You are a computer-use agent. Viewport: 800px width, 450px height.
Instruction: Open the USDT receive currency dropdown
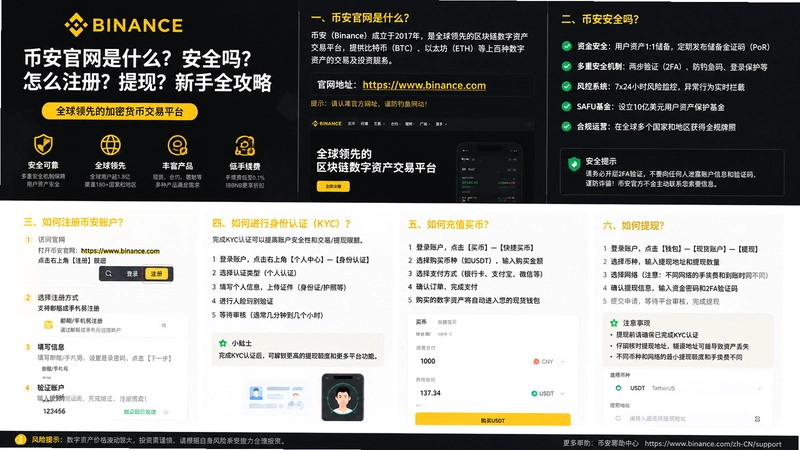[x=548, y=393]
